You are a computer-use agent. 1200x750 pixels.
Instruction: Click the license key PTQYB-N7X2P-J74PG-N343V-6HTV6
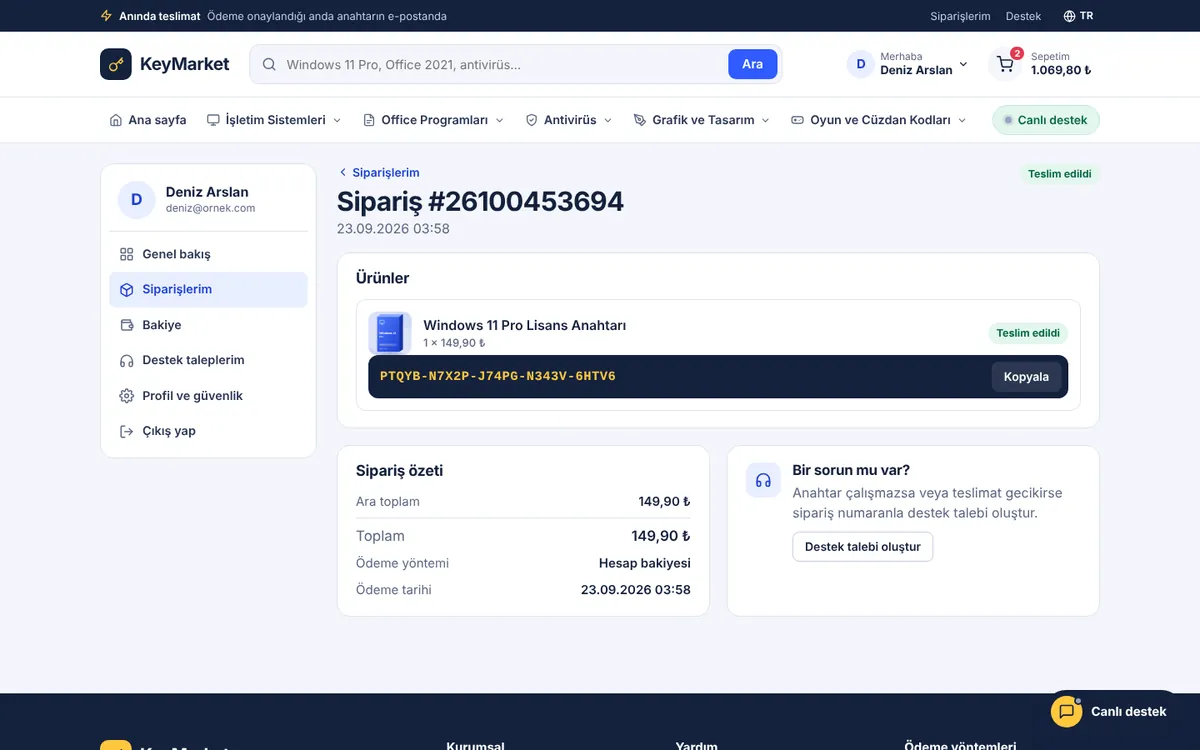498,377
